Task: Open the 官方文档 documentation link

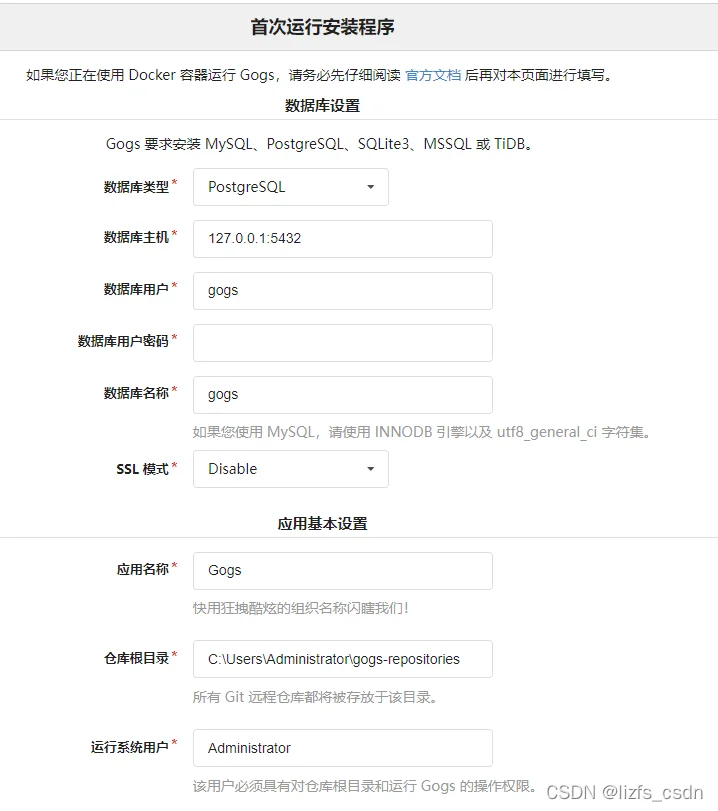Action: pos(433,75)
